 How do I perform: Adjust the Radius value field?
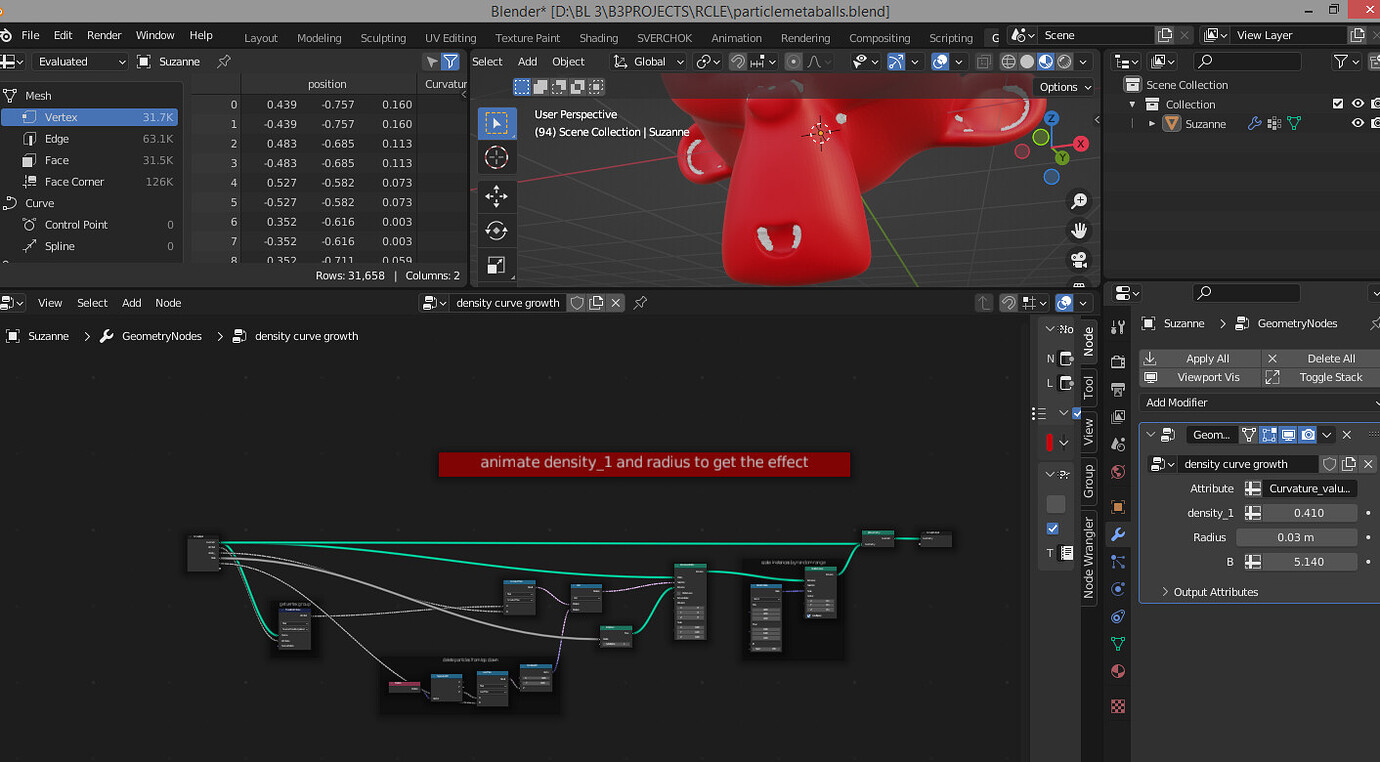(x=1297, y=537)
